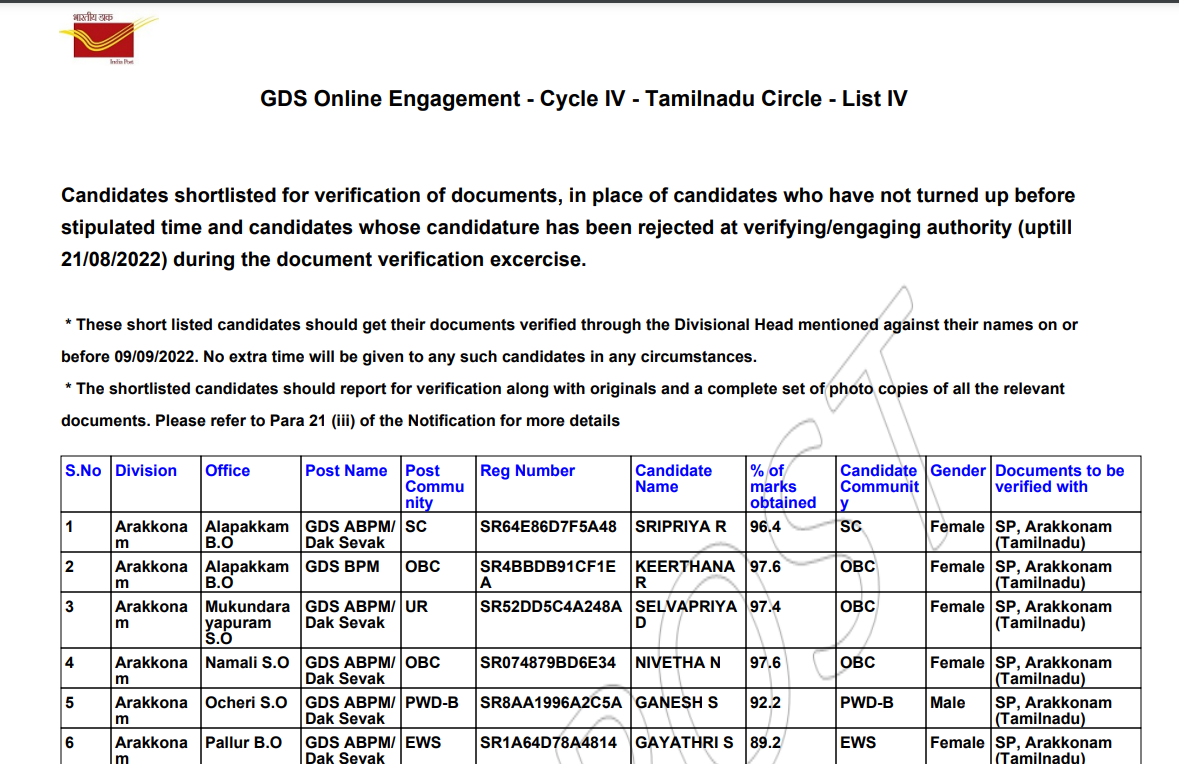Select reg number SR4BBDB91CF1EA
Image resolution: width=1179 pixels, height=764 pixels.
(548, 575)
